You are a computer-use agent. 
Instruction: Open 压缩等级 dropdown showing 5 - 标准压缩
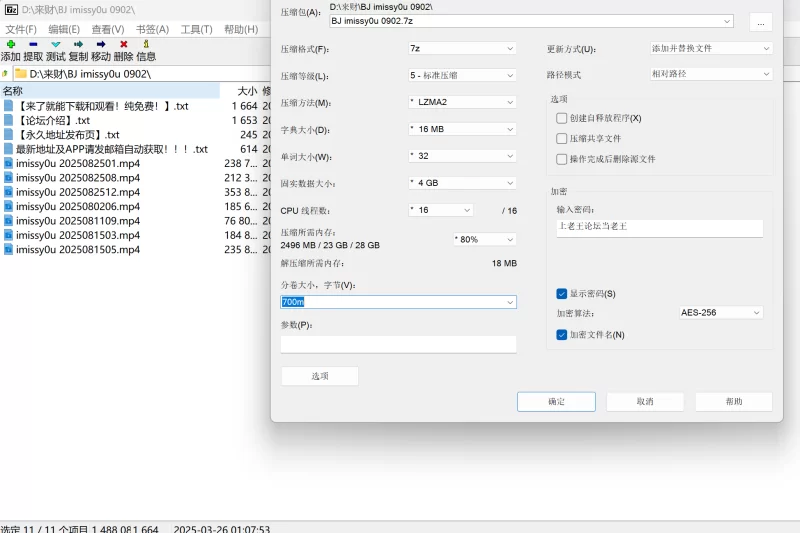pyautogui.click(x=462, y=75)
